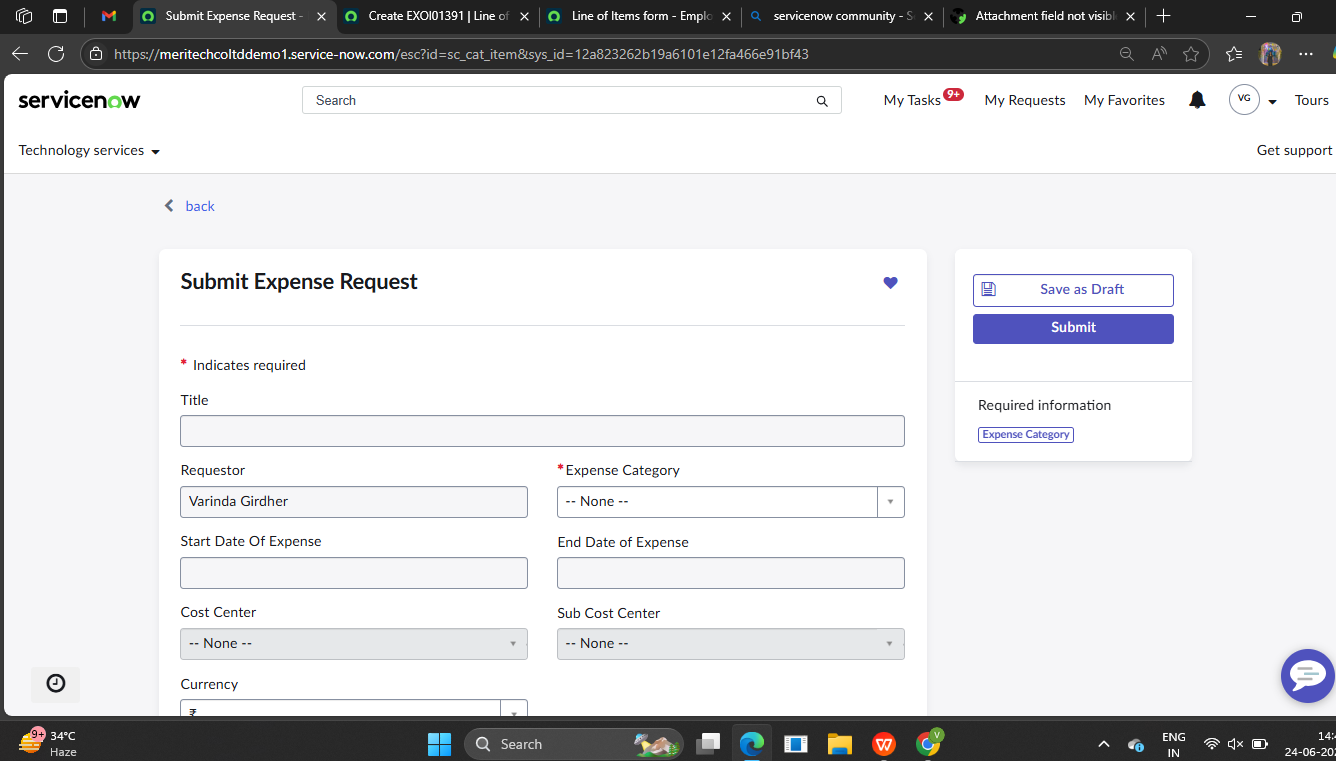Switch to Create EXOI01391 tab
Image resolution: width=1336 pixels, height=761 pixels.
coord(436,16)
